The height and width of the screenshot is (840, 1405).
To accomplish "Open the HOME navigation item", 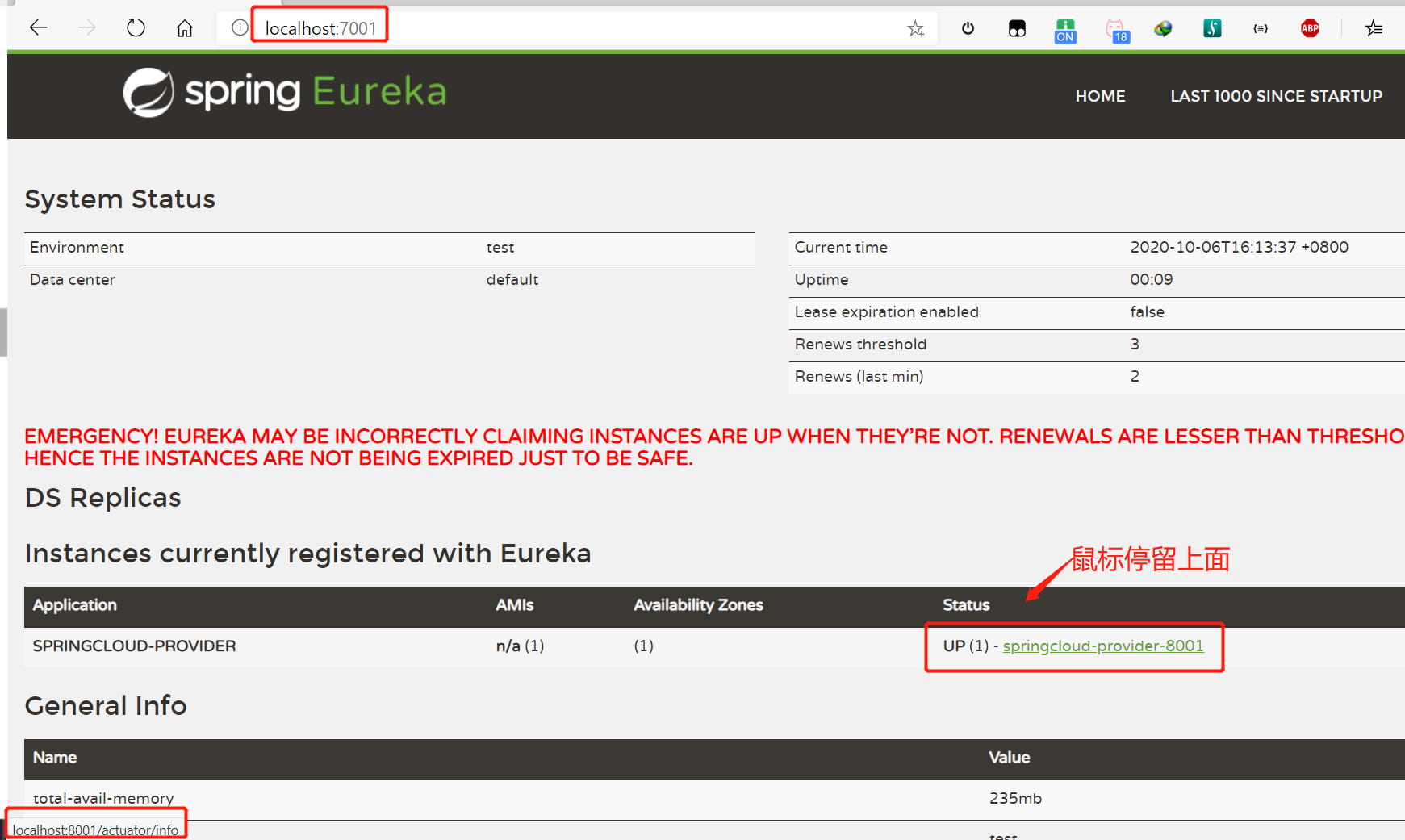I will (x=1100, y=96).
